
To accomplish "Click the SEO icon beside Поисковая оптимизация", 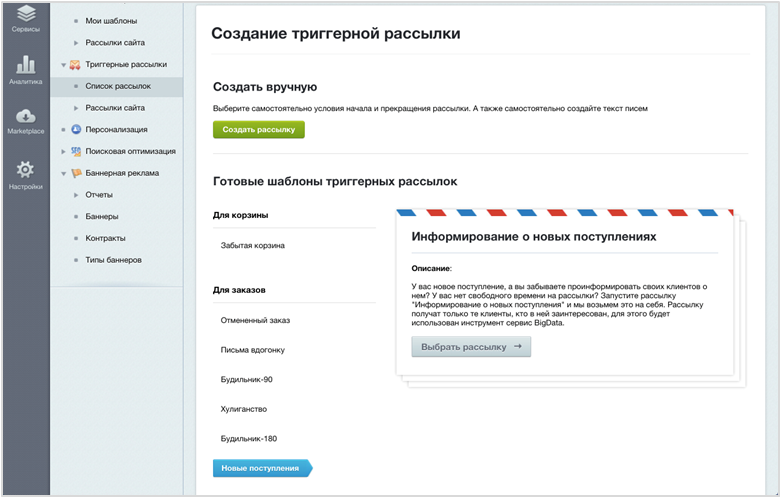I will tap(76, 151).
